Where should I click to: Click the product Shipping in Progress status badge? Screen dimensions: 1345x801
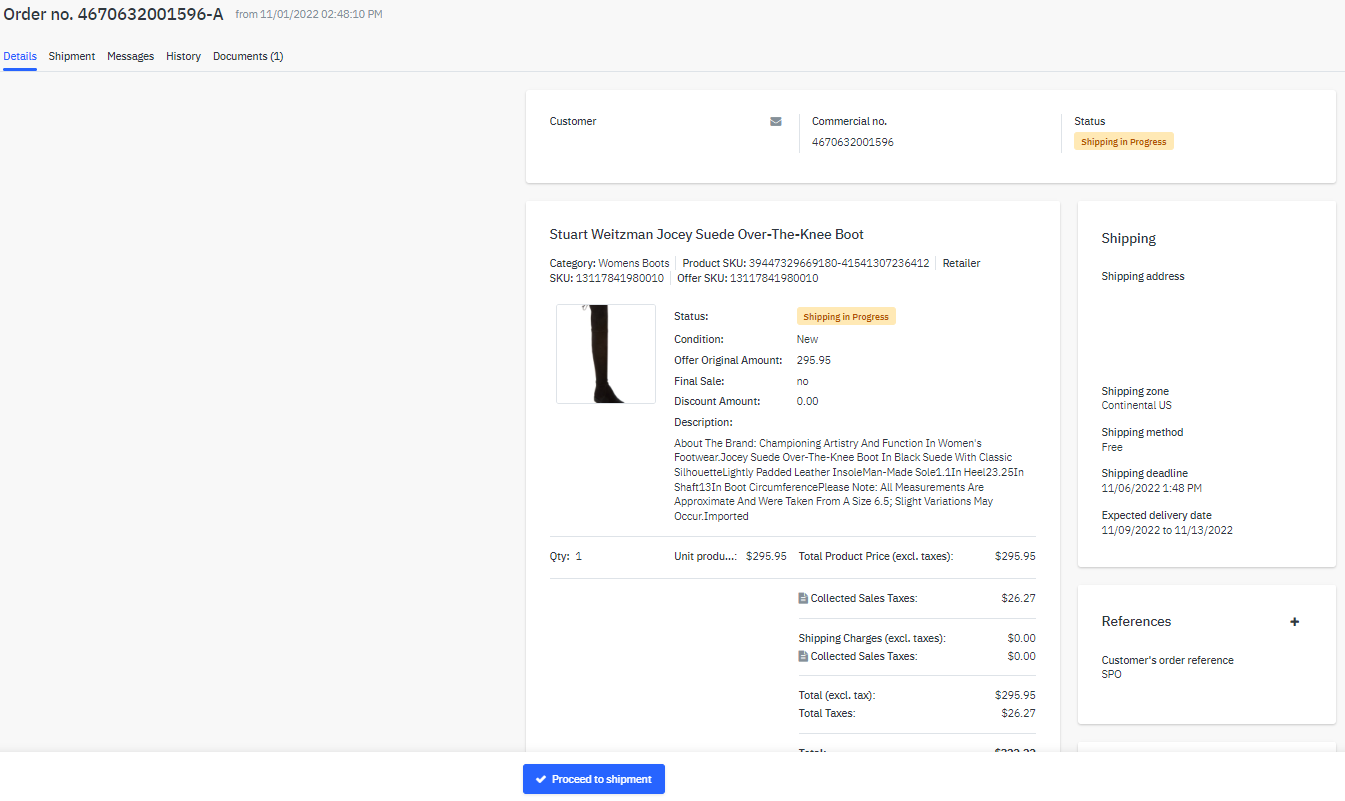(846, 317)
